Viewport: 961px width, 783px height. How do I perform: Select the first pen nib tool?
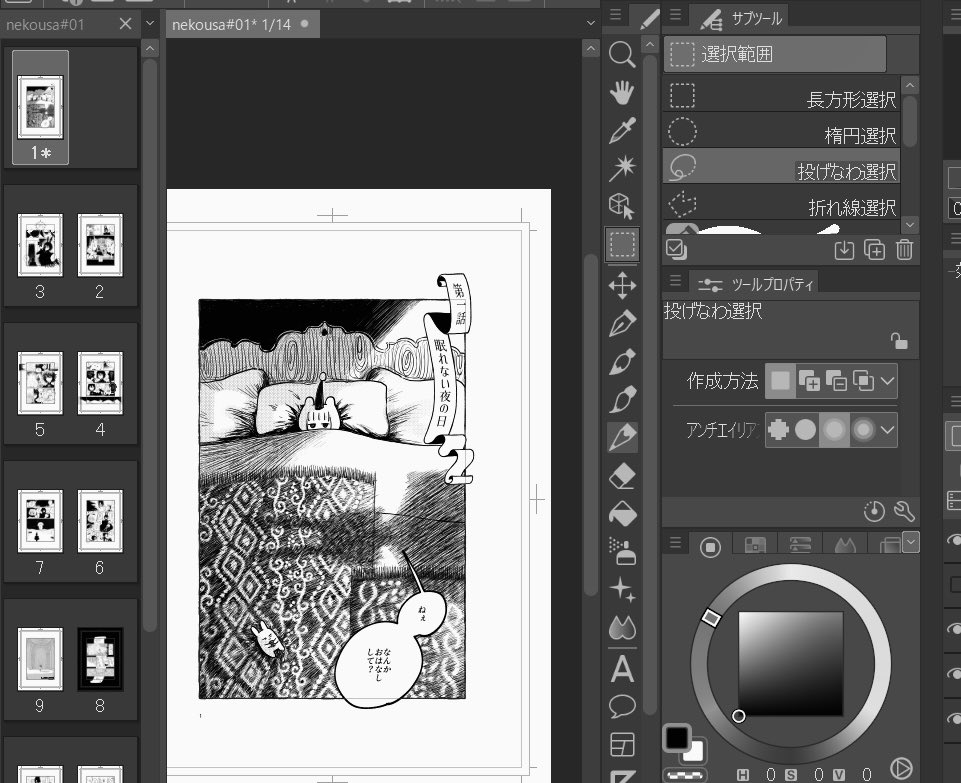[x=622, y=323]
